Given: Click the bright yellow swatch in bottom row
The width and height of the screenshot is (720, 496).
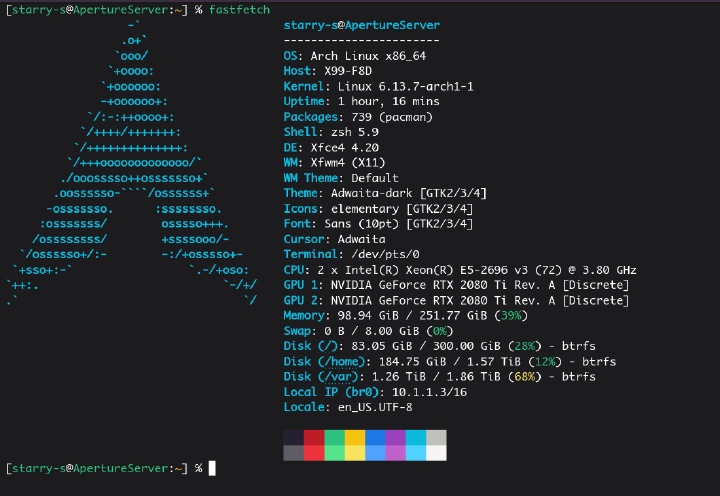Looking at the screenshot, I should 355,453.
